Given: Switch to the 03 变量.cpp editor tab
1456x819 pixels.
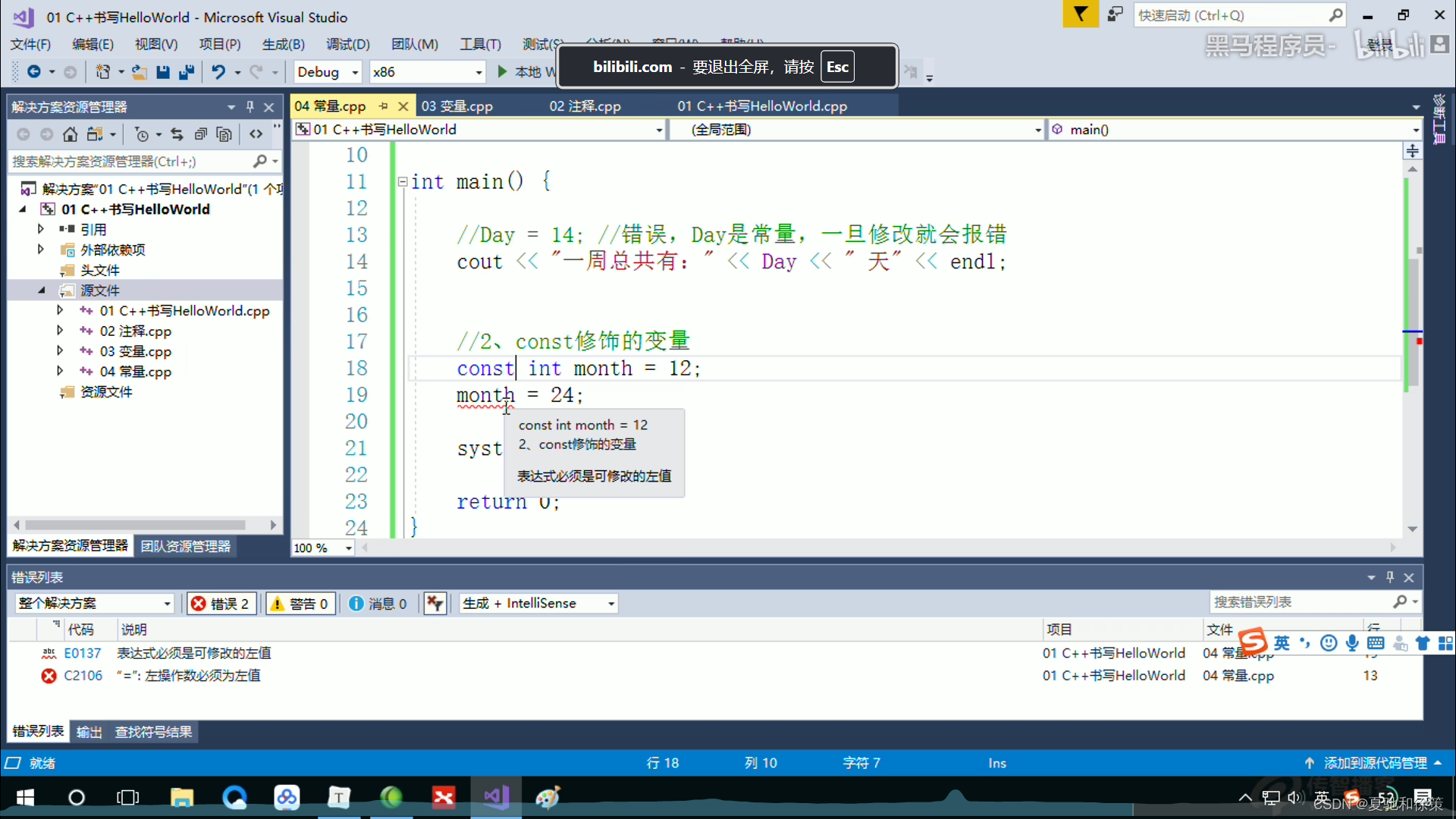Looking at the screenshot, I should [x=457, y=106].
